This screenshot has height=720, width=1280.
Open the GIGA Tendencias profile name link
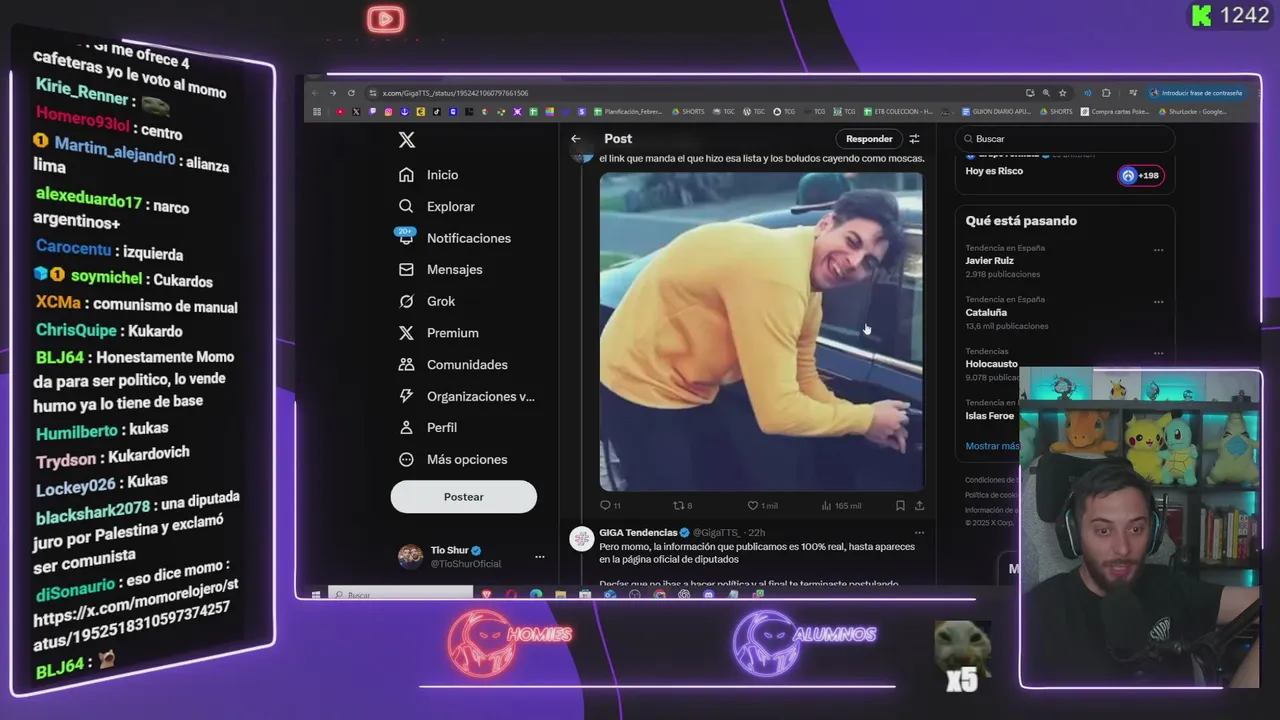coord(638,533)
